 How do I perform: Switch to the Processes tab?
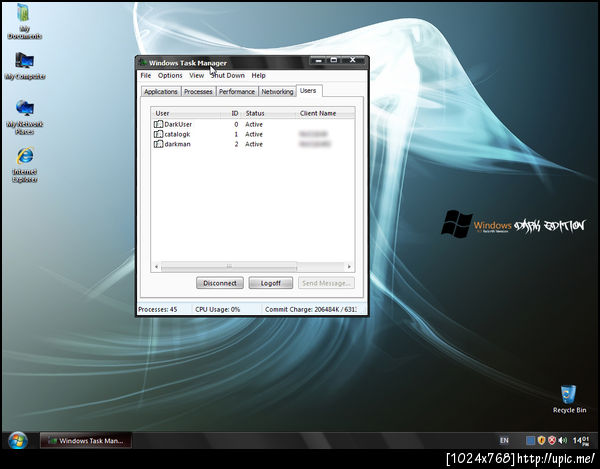pyautogui.click(x=198, y=91)
